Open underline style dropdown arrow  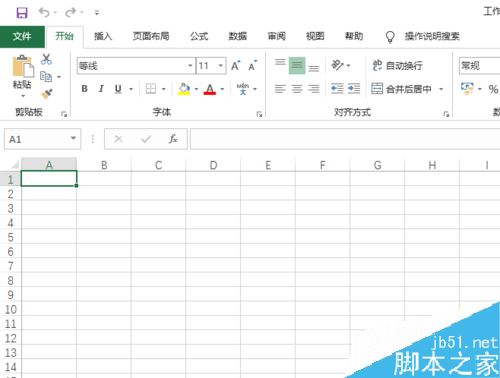point(131,89)
